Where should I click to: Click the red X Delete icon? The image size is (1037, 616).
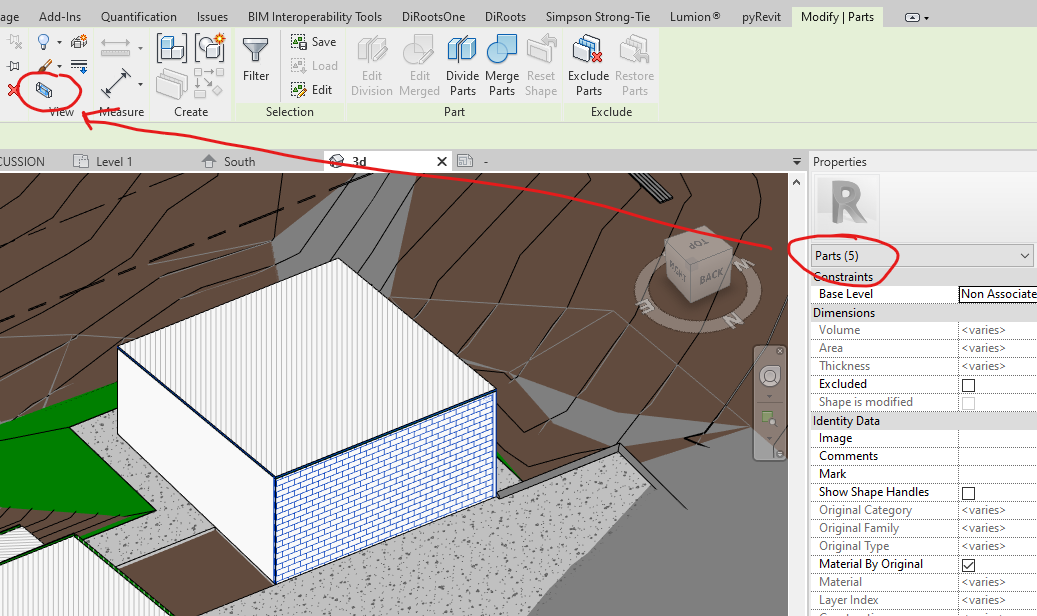[13, 89]
